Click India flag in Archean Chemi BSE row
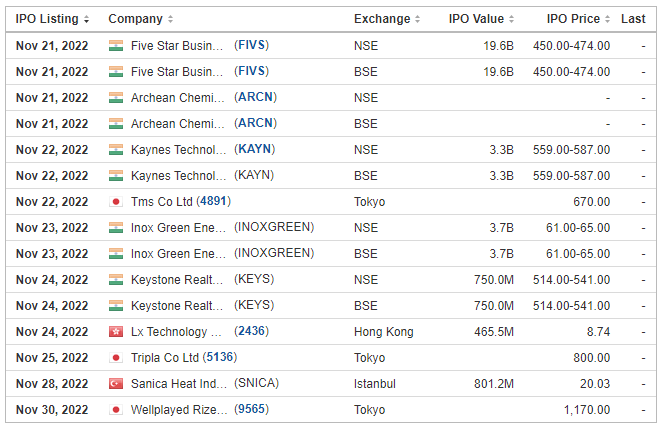The height and width of the screenshot is (426, 662). tap(116, 124)
